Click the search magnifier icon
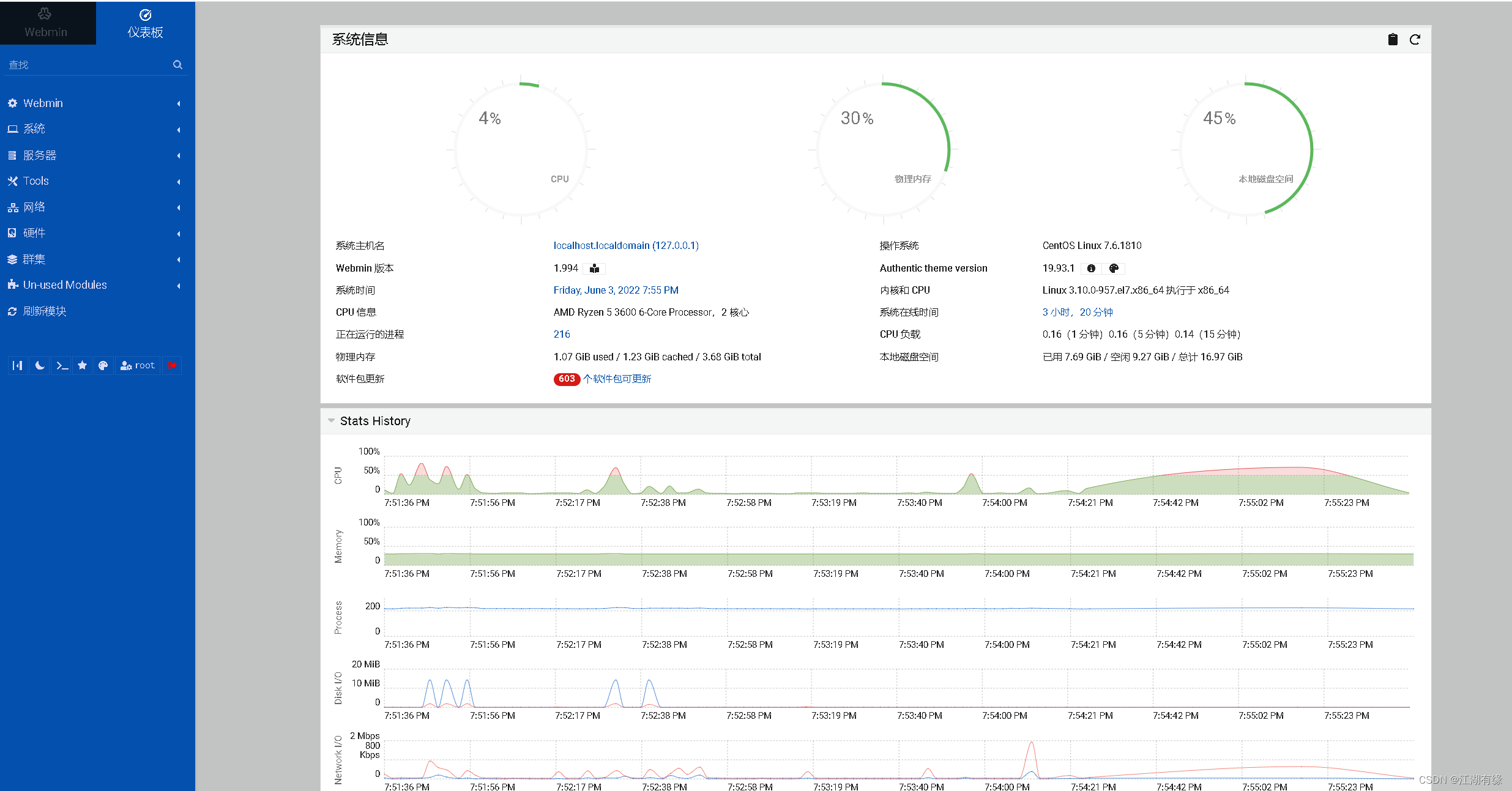Screen dimensions: 1512x791 pyautogui.click(x=177, y=65)
